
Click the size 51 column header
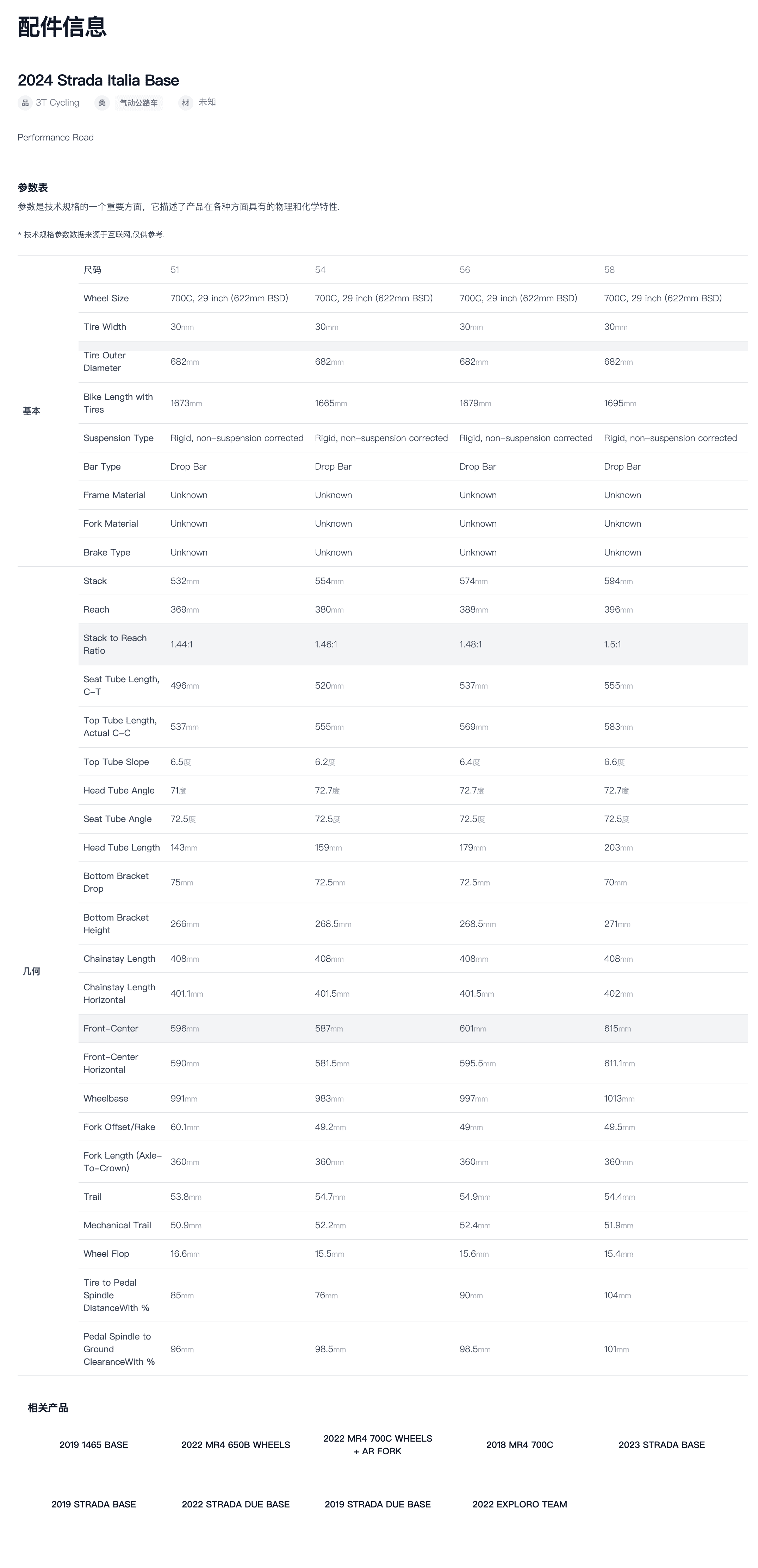[x=175, y=270]
